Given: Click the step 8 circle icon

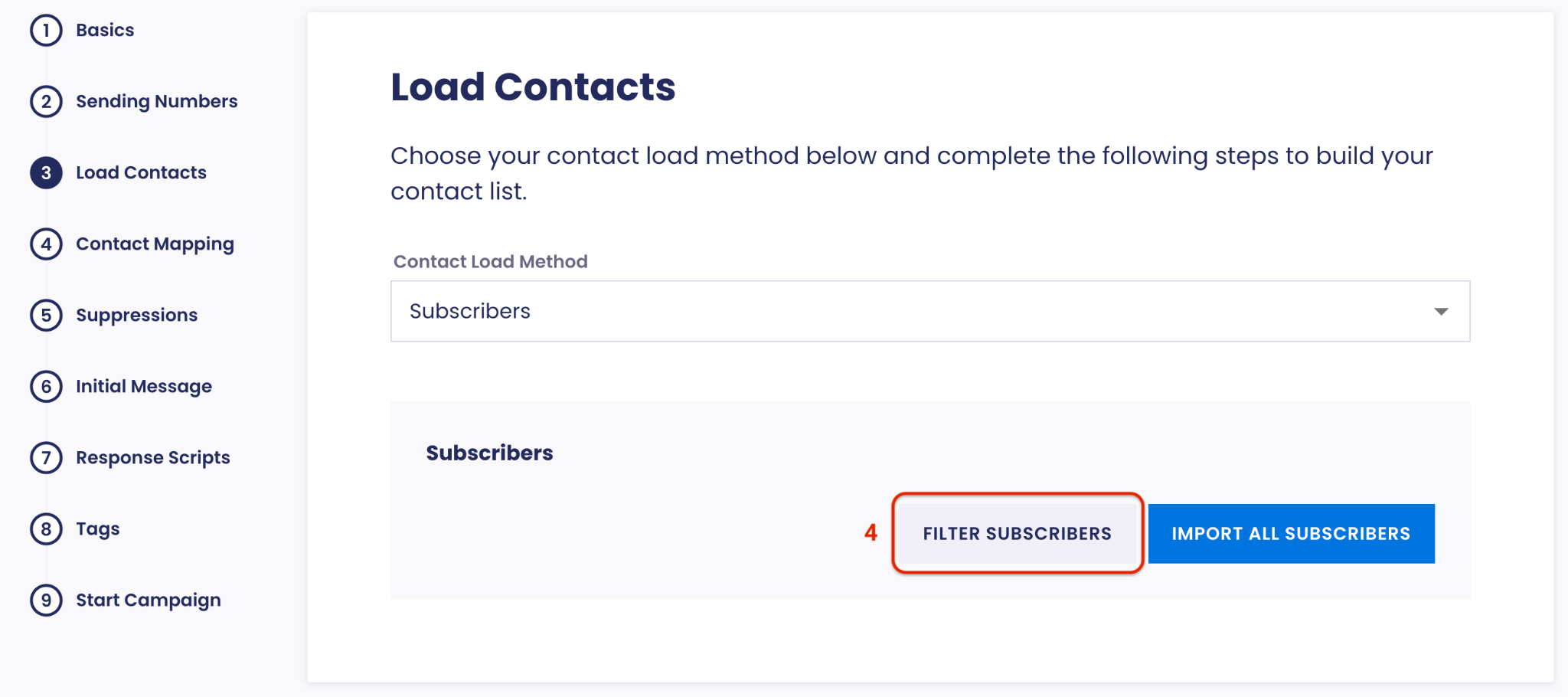Looking at the screenshot, I should 46,529.
